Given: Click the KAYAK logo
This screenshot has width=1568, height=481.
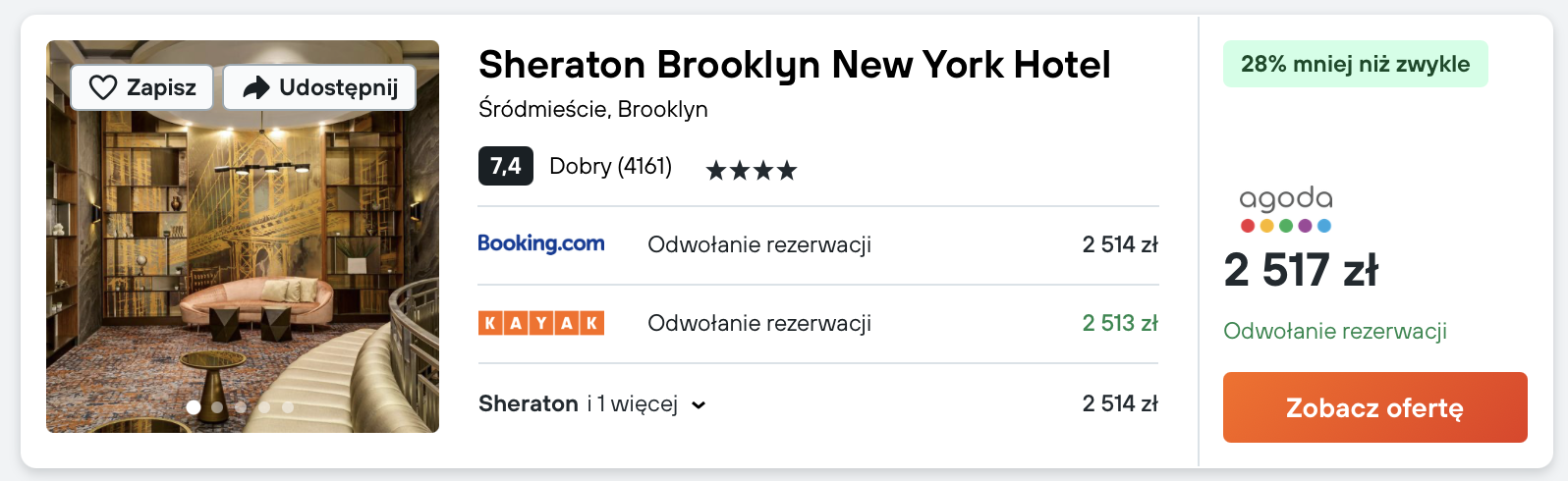Looking at the screenshot, I should pos(540,323).
